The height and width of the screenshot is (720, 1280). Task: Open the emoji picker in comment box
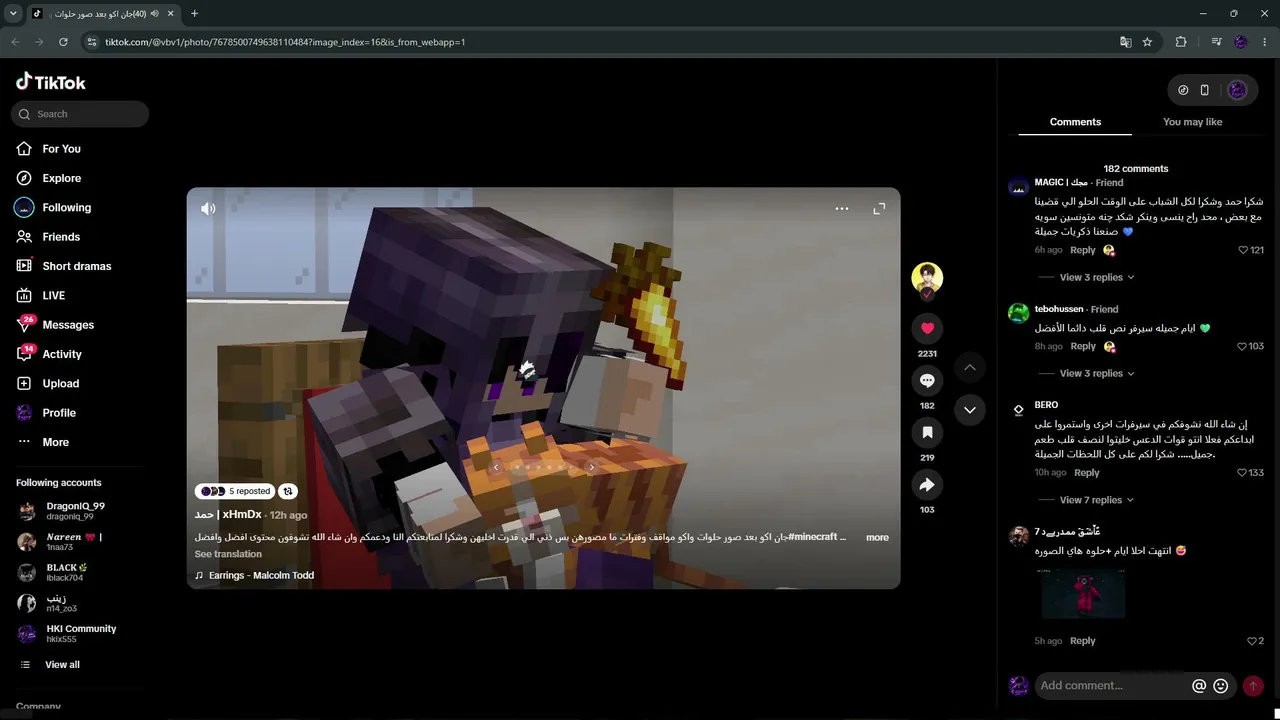pos(1221,686)
